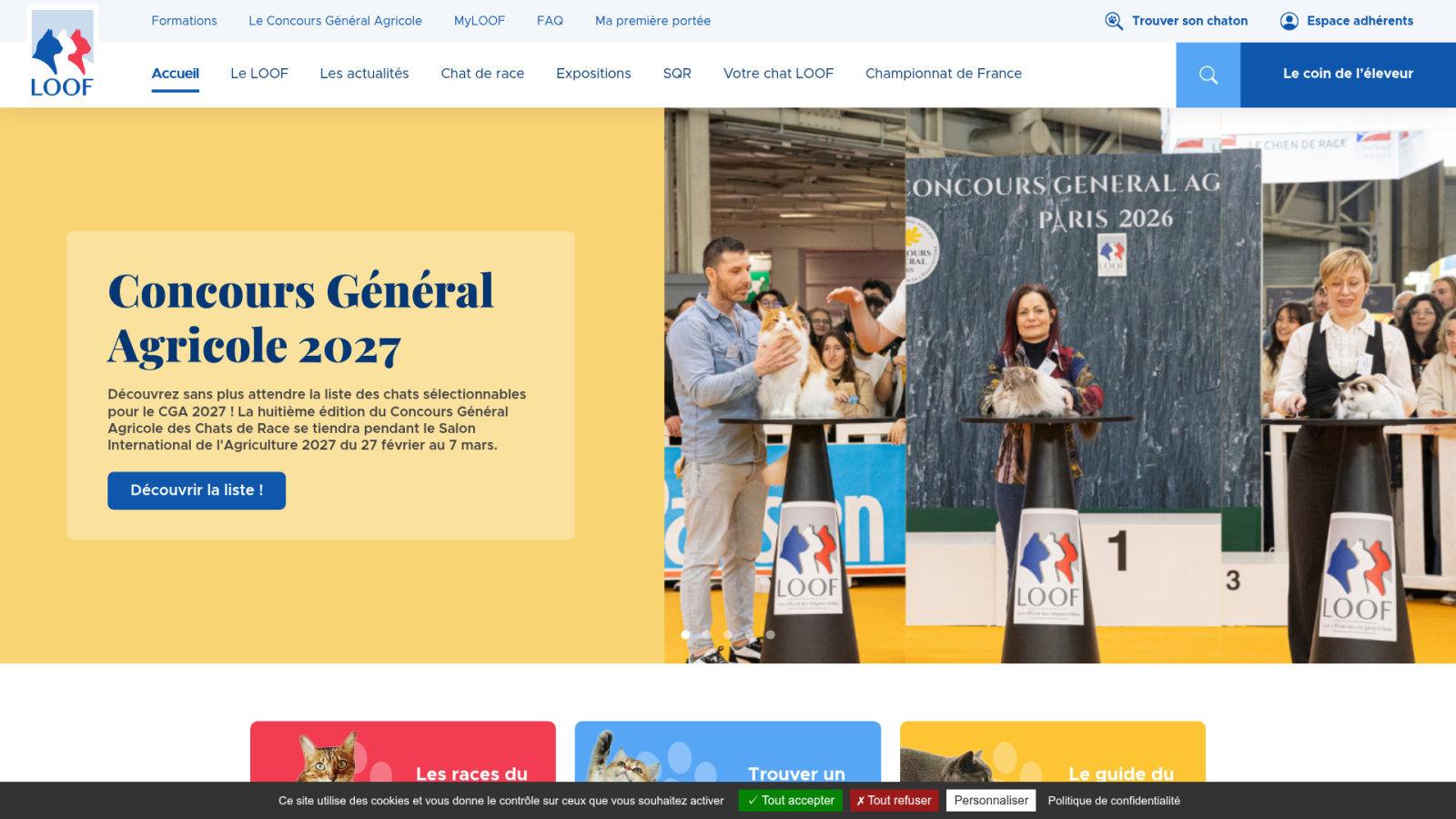Click Trouver son chaton text
Screen dimensions: 1456x819
pos(1189,21)
